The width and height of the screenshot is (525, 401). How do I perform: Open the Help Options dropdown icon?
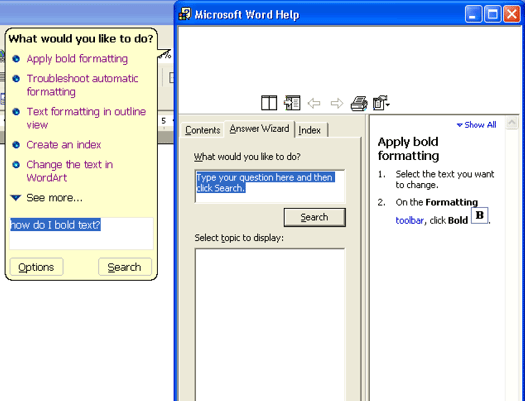pyautogui.click(x=381, y=103)
